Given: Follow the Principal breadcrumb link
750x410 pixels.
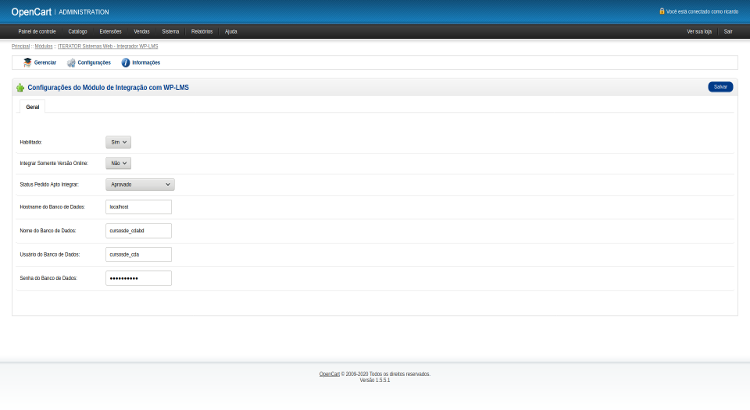Looking at the screenshot, I should pos(21,46).
